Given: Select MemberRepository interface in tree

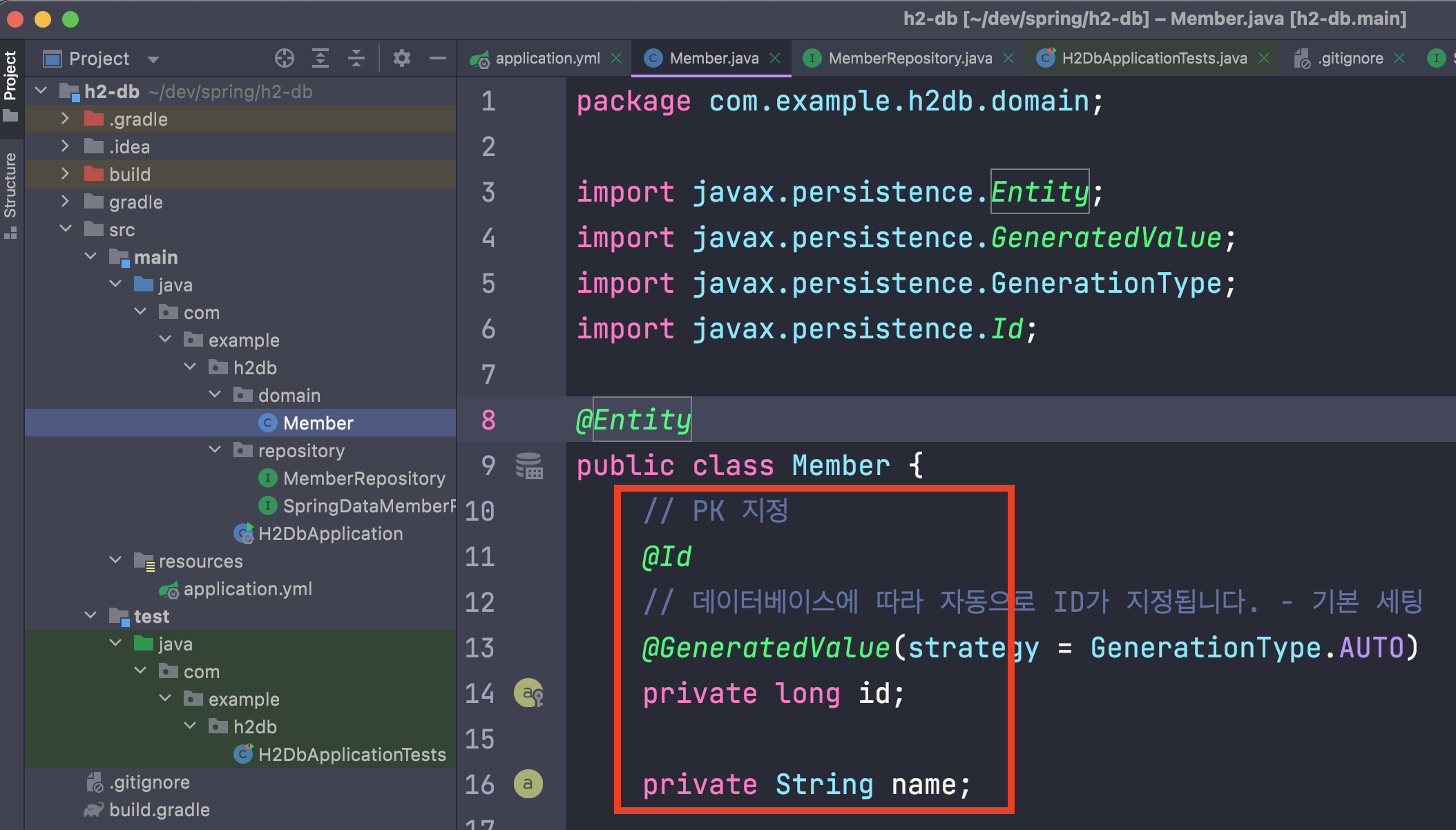Looking at the screenshot, I should 240,478.
